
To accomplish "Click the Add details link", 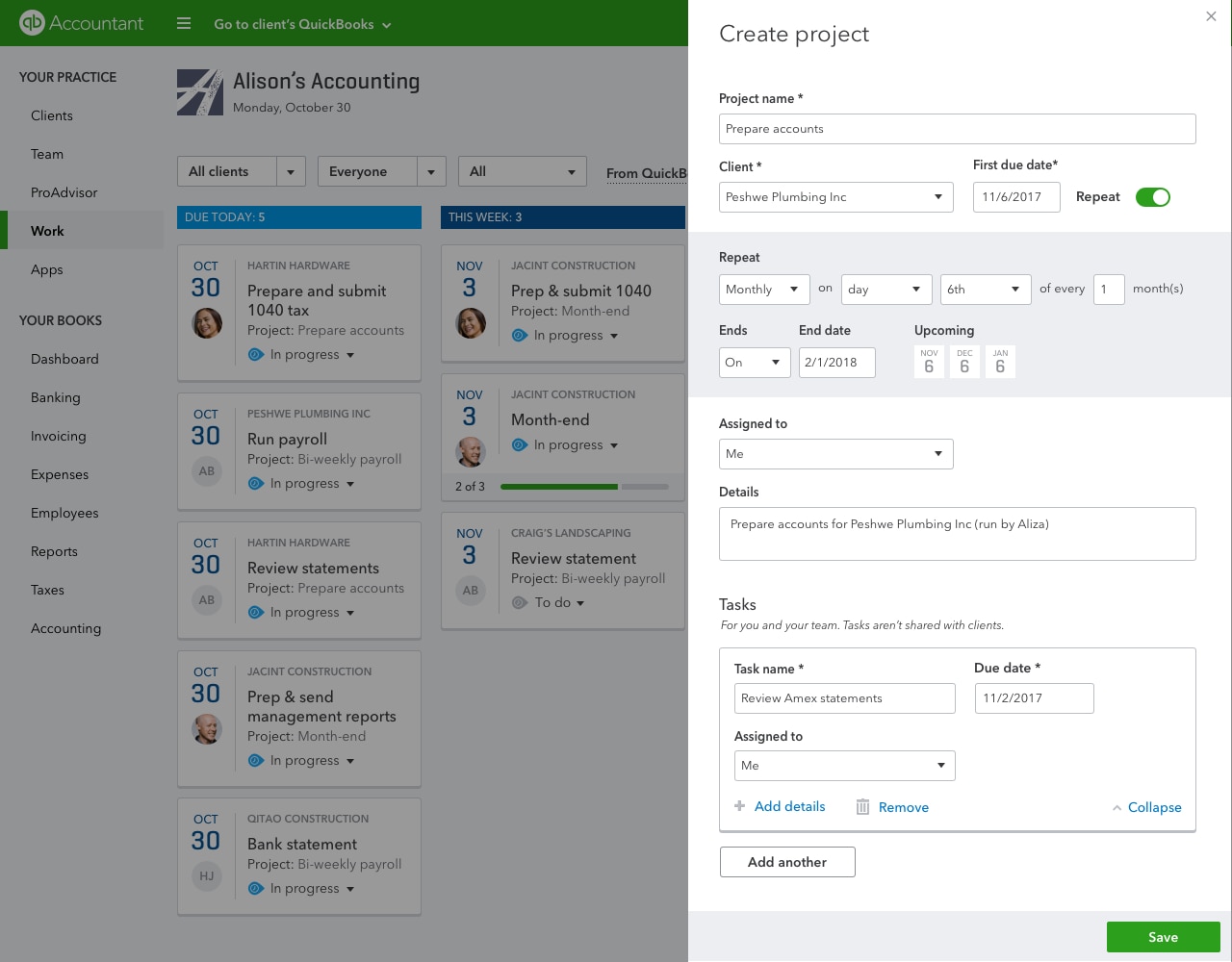I will (790, 806).
